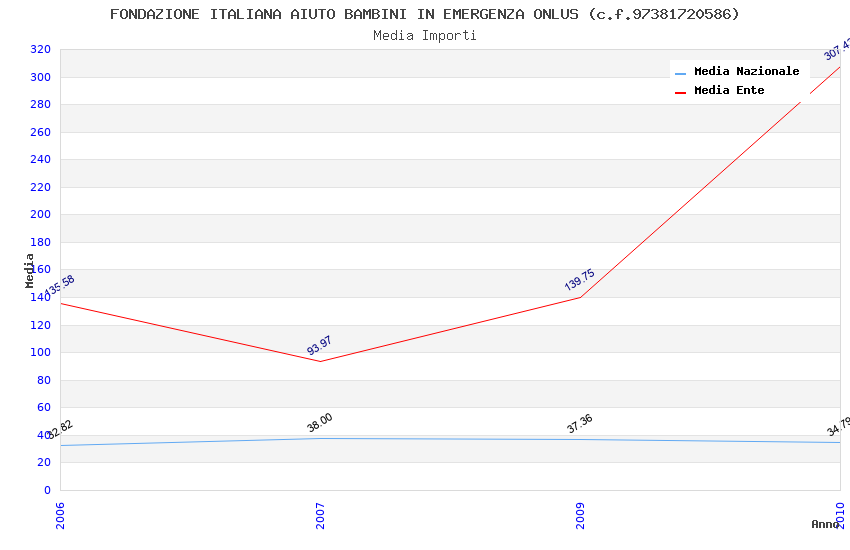Viewport: 850px width, 550px height.
Task: Click the 300 y-axis tick label
Action: coord(40,77)
